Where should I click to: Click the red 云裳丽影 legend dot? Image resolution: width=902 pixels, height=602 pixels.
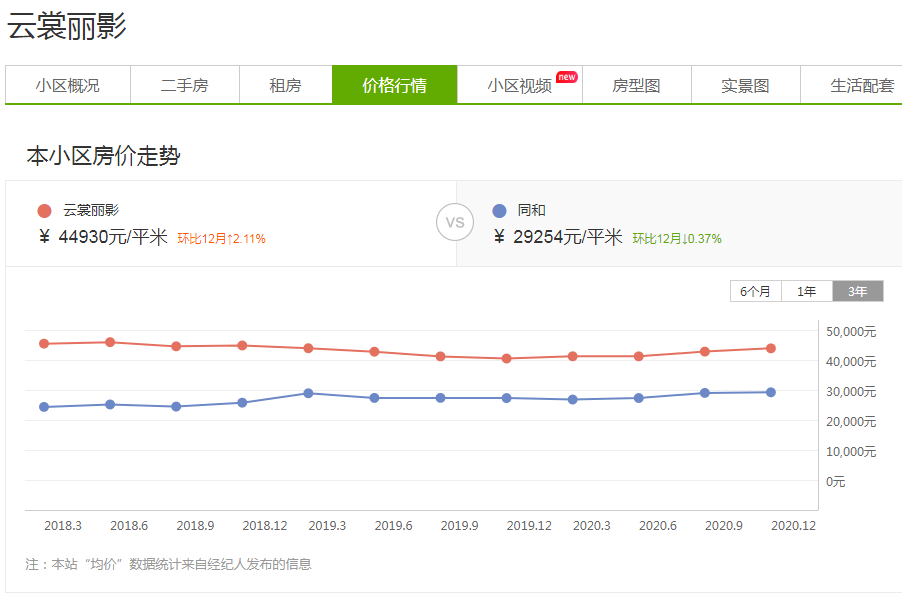point(44,211)
